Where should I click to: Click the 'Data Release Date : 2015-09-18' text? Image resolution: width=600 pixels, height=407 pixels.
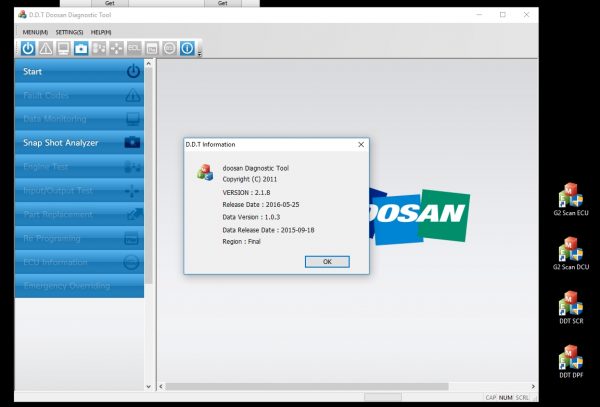tap(268, 230)
